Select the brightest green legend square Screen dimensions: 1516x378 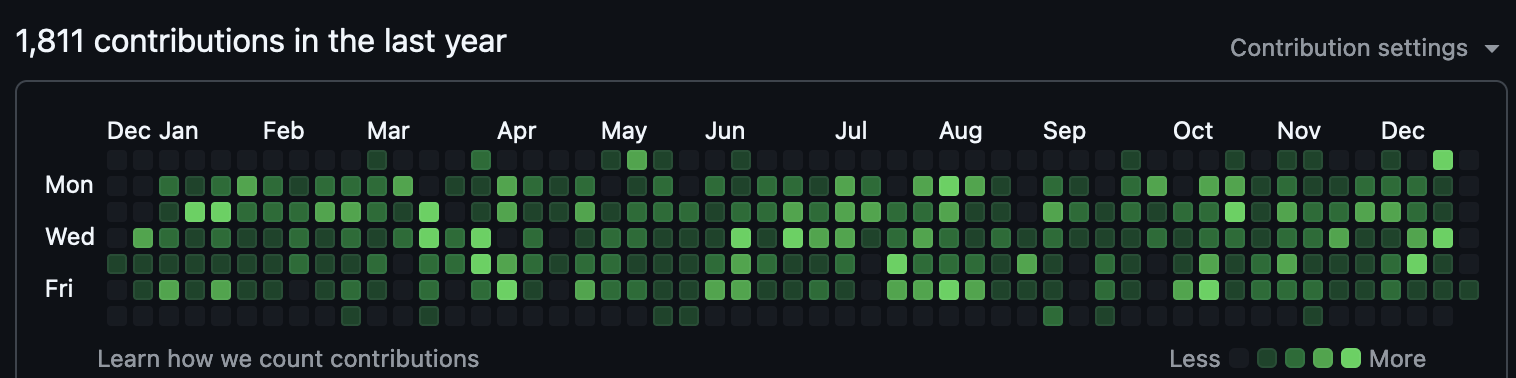[x=1351, y=358]
